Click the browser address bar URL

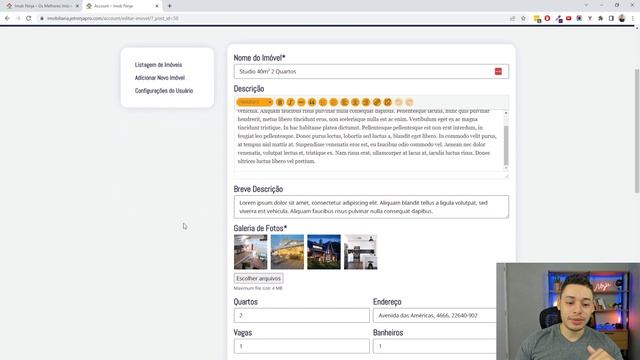pos(113,18)
